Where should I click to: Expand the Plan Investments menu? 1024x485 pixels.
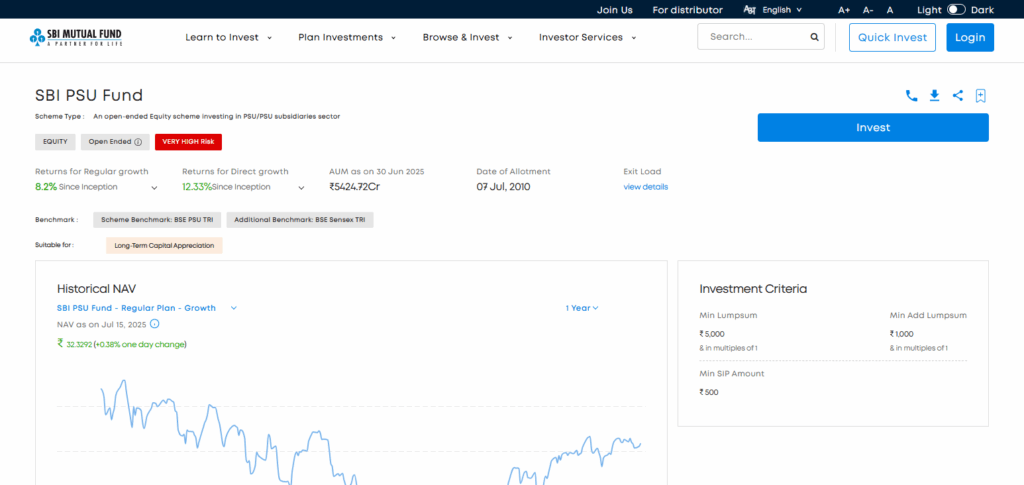[x=347, y=37]
